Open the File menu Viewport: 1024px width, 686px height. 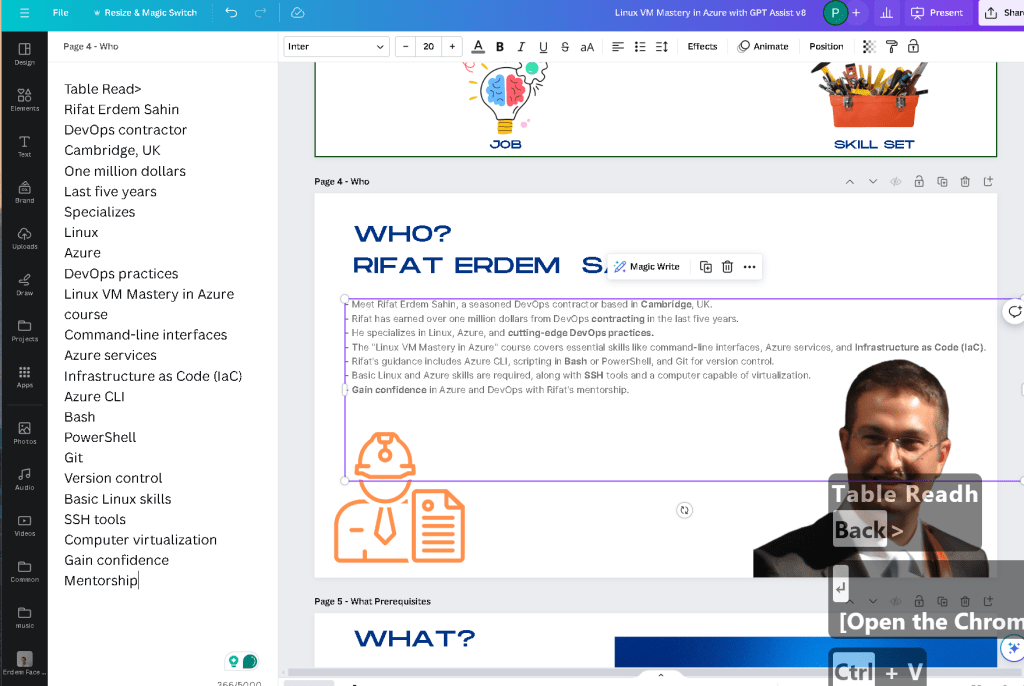pyautogui.click(x=60, y=12)
